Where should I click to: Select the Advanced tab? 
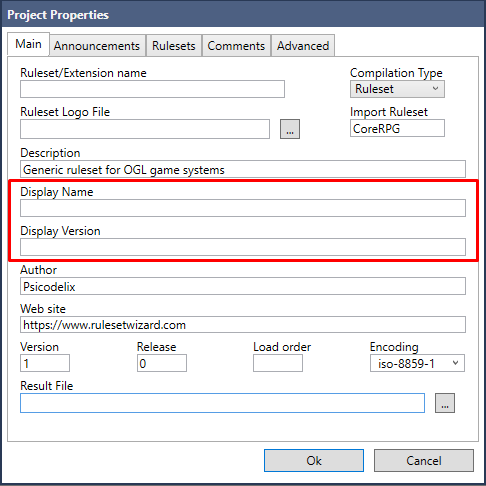click(x=303, y=46)
